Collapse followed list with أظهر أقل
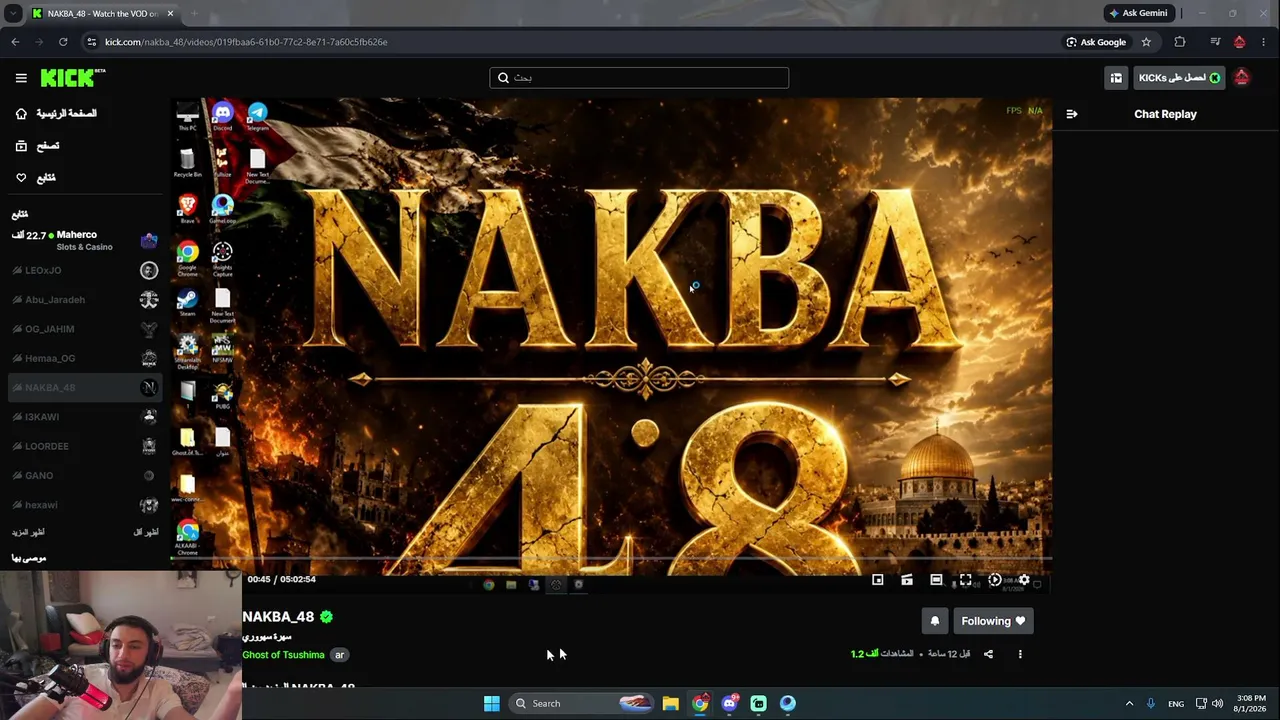The height and width of the screenshot is (720, 1280). pyautogui.click(x=146, y=532)
